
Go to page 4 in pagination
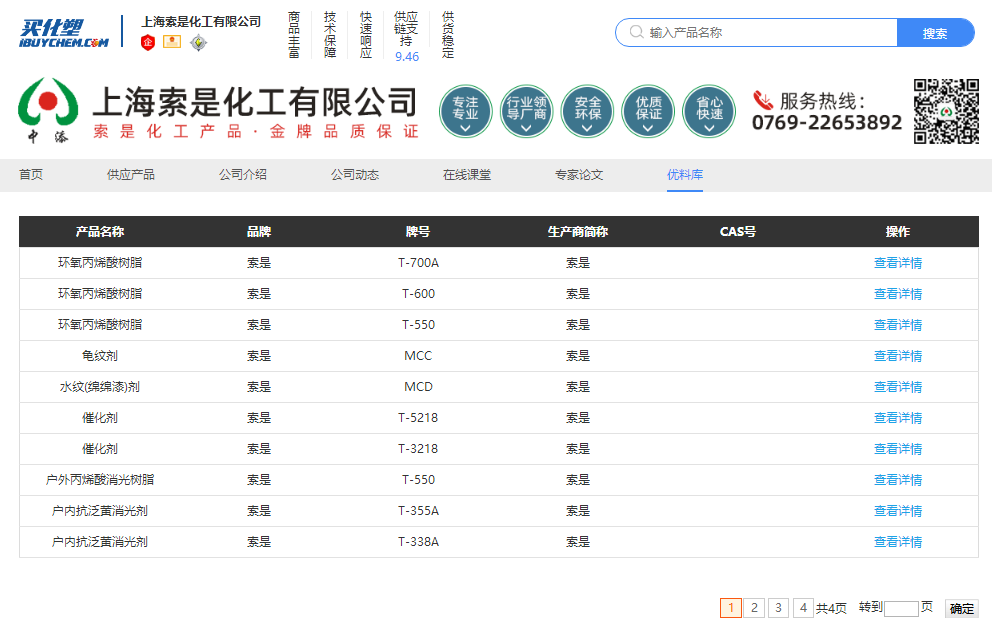803,608
